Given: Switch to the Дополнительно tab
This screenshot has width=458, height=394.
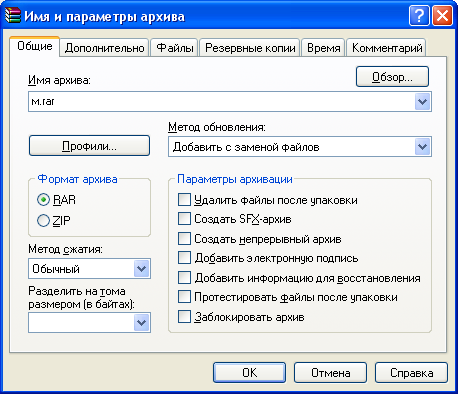Looking at the screenshot, I should pyautogui.click(x=104, y=48).
